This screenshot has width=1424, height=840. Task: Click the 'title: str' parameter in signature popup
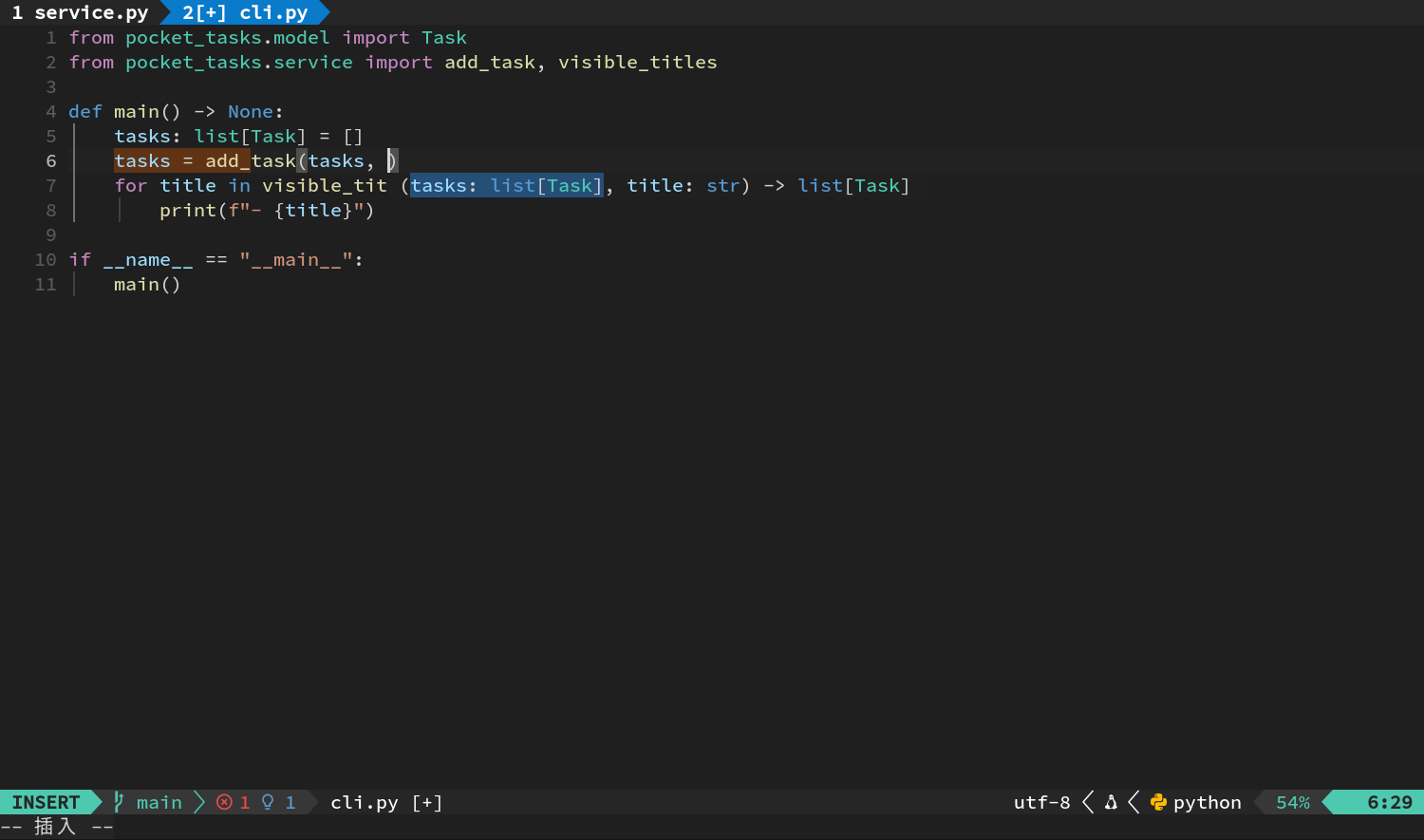point(683,185)
